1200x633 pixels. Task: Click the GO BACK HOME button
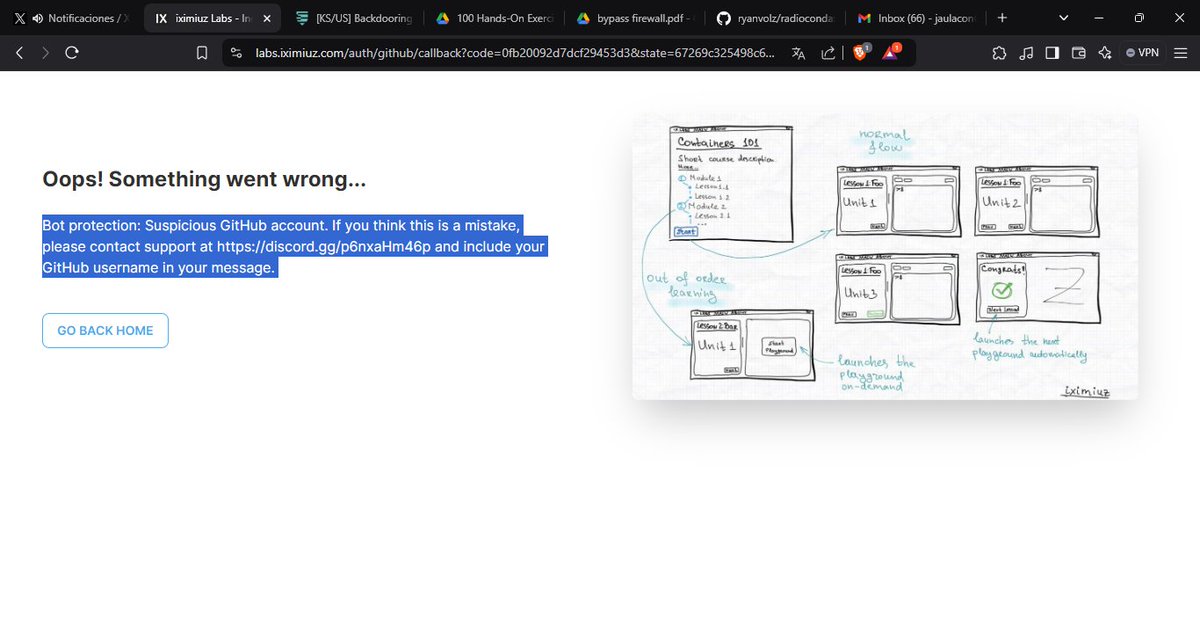104,330
